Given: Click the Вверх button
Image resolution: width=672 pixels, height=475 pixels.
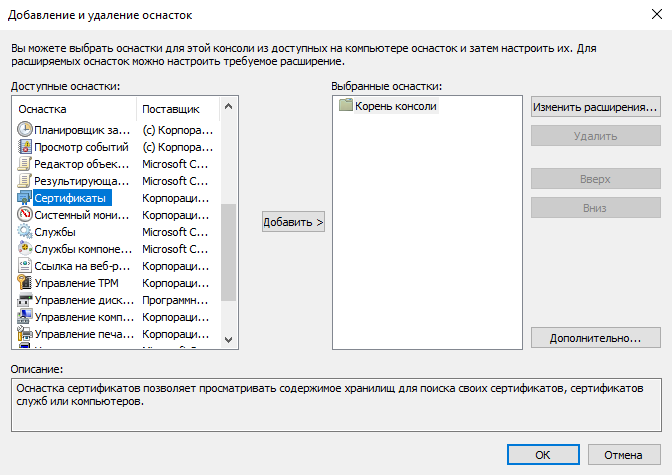Looking at the screenshot, I should click(595, 178).
